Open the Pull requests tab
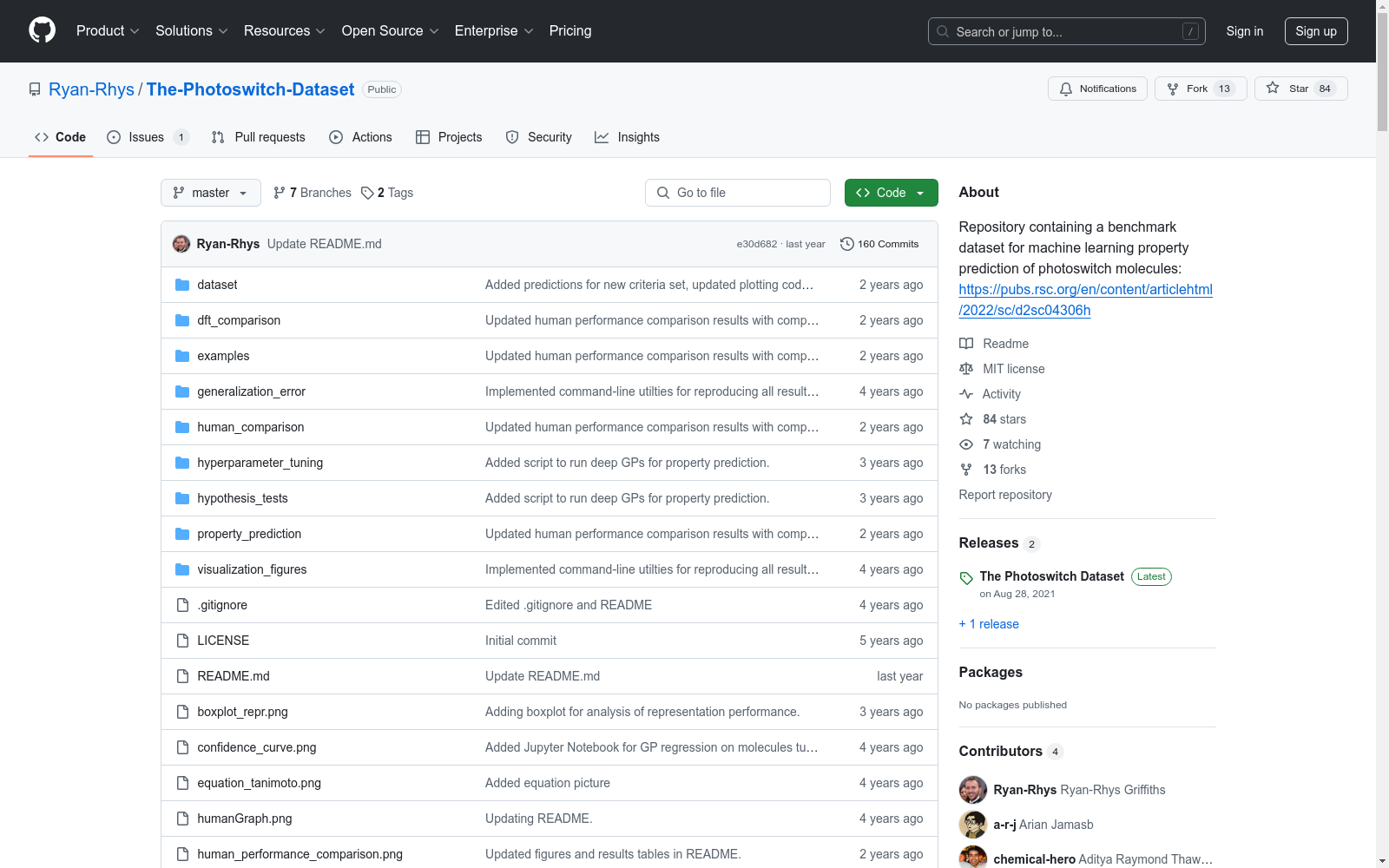The height and width of the screenshot is (868, 1389). pos(259,137)
